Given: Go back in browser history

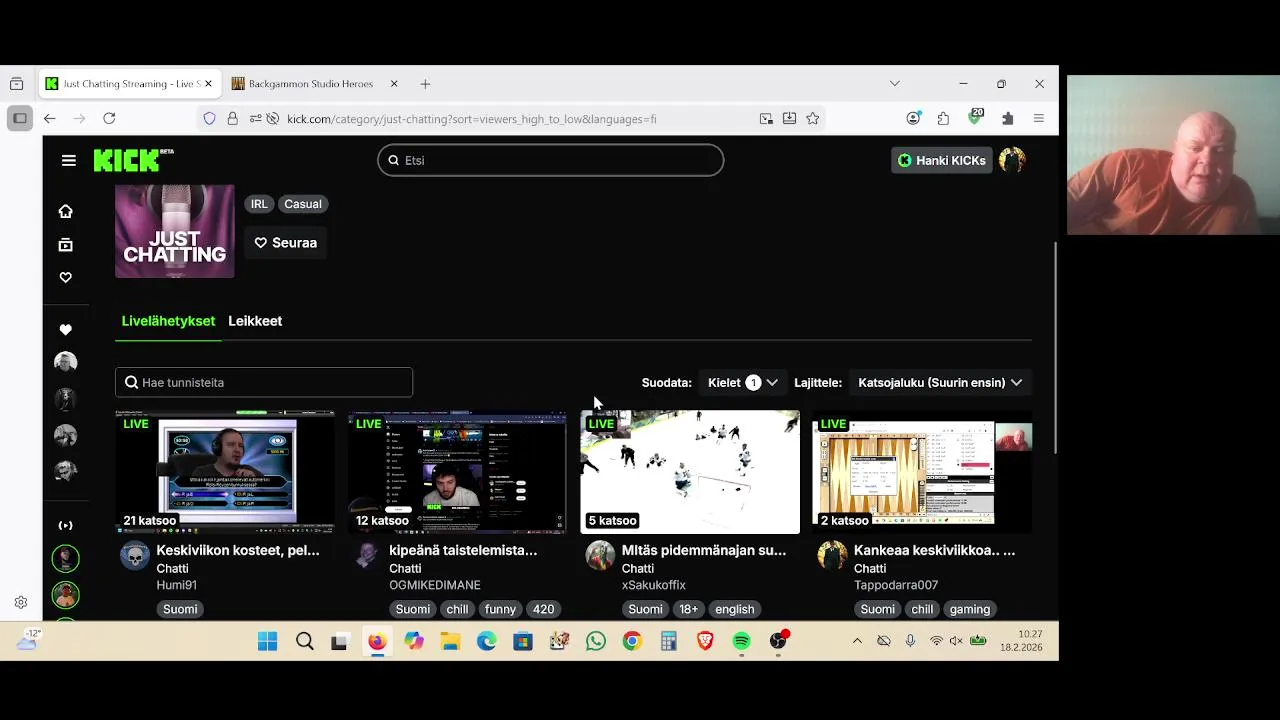Looking at the screenshot, I should click(49, 118).
